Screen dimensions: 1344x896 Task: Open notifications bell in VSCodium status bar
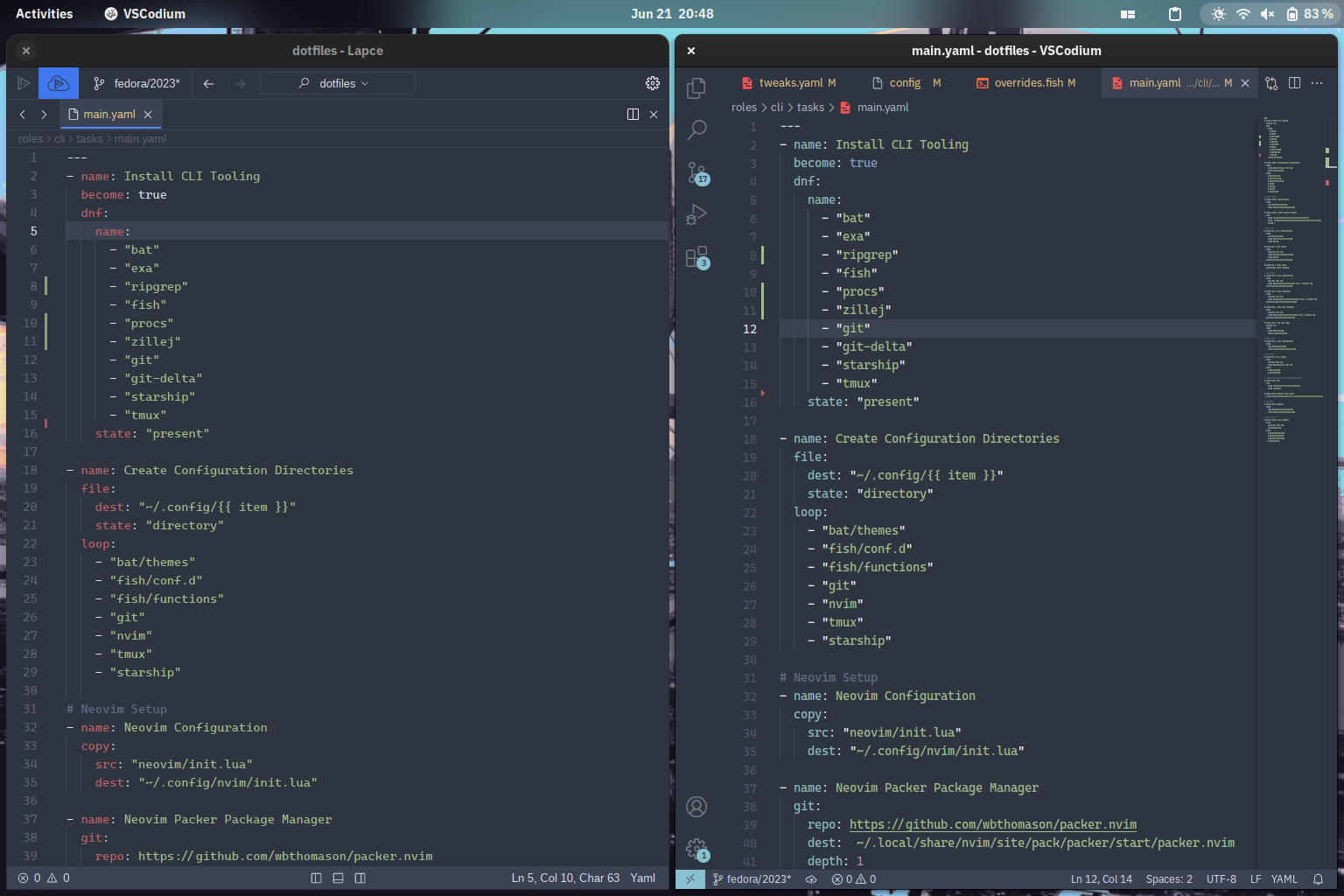pyautogui.click(x=1318, y=879)
